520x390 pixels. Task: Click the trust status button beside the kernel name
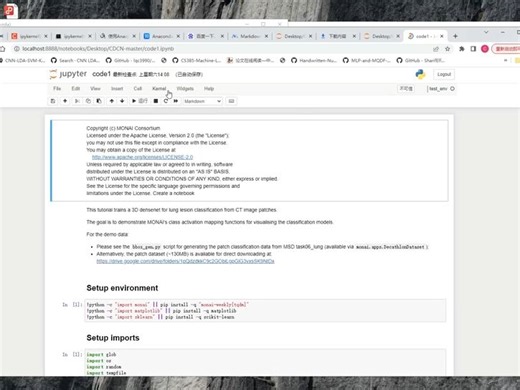coord(406,89)
